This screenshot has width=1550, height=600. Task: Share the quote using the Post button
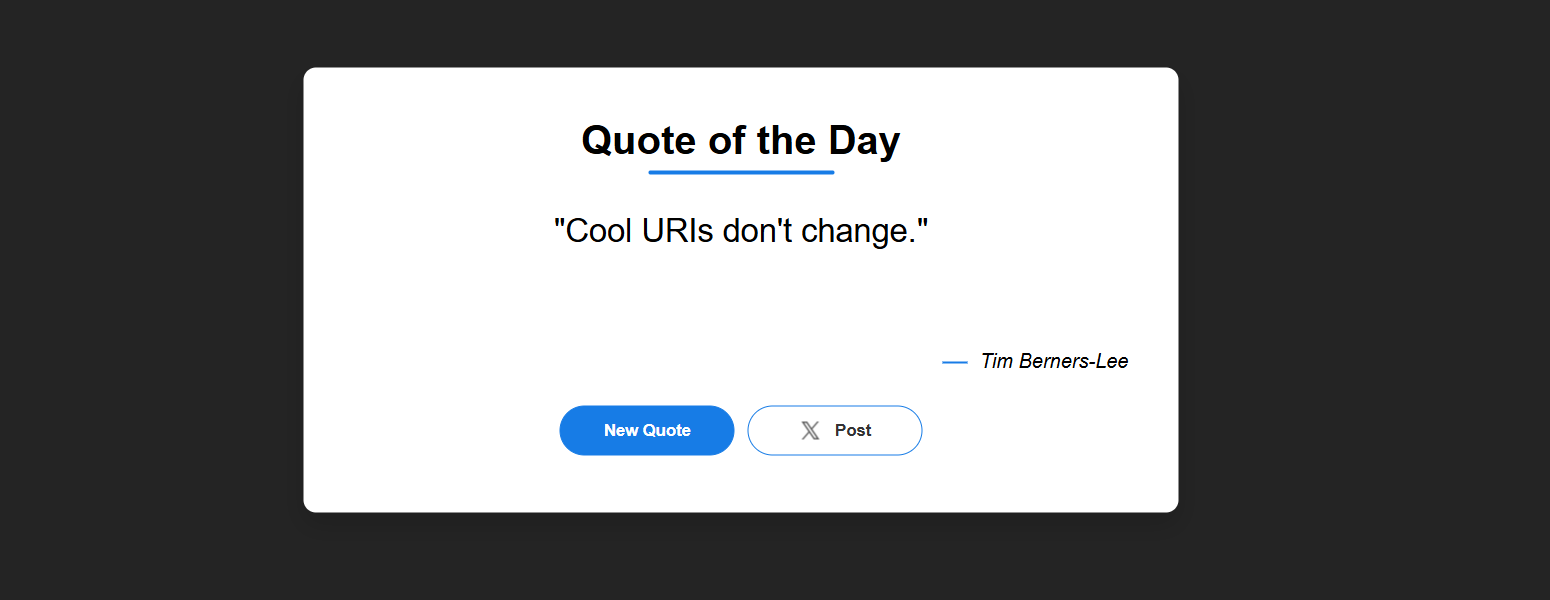[835, 431]
